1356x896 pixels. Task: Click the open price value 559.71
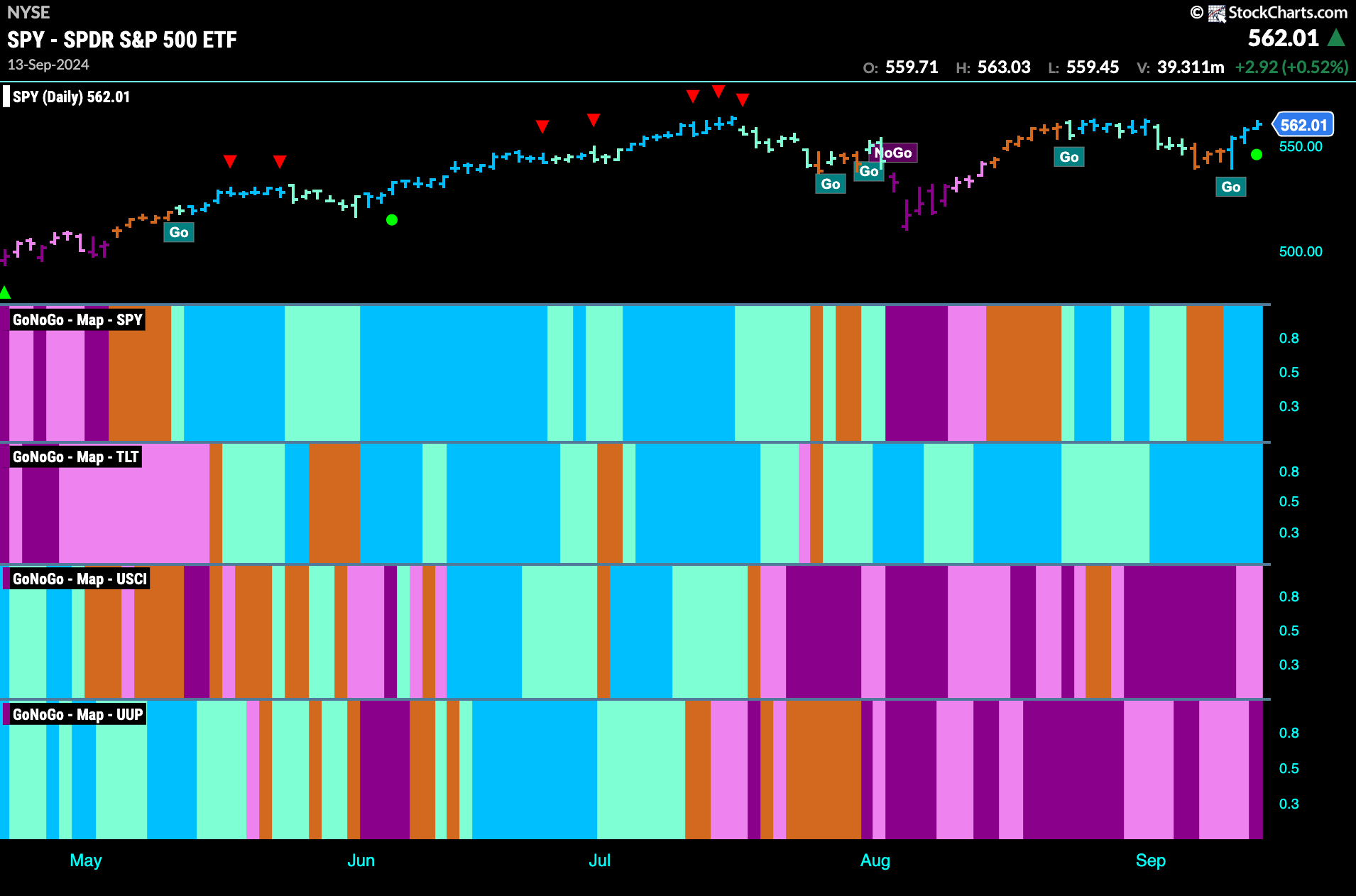coord(912,67)
